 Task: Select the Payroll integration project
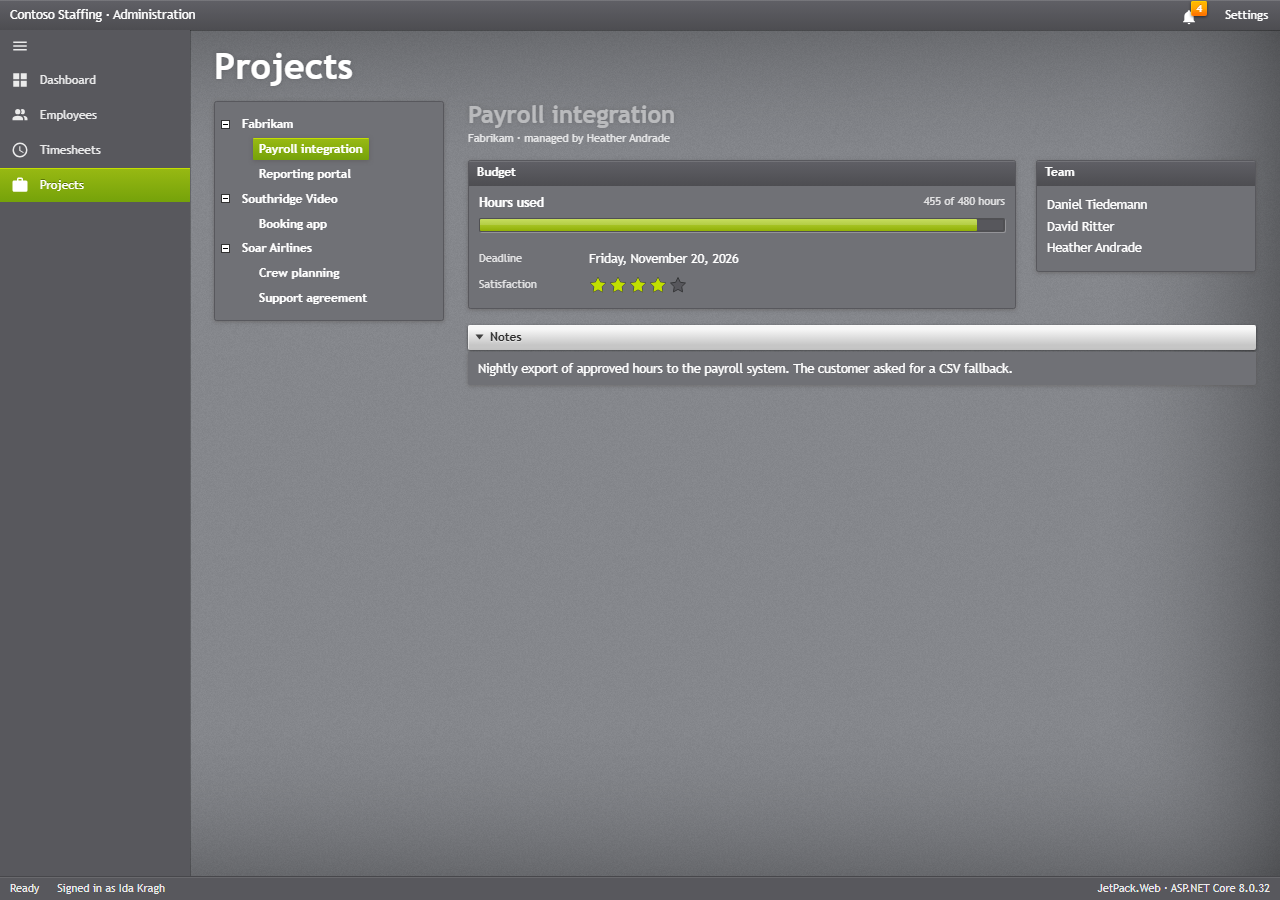[x=311, y=149]
